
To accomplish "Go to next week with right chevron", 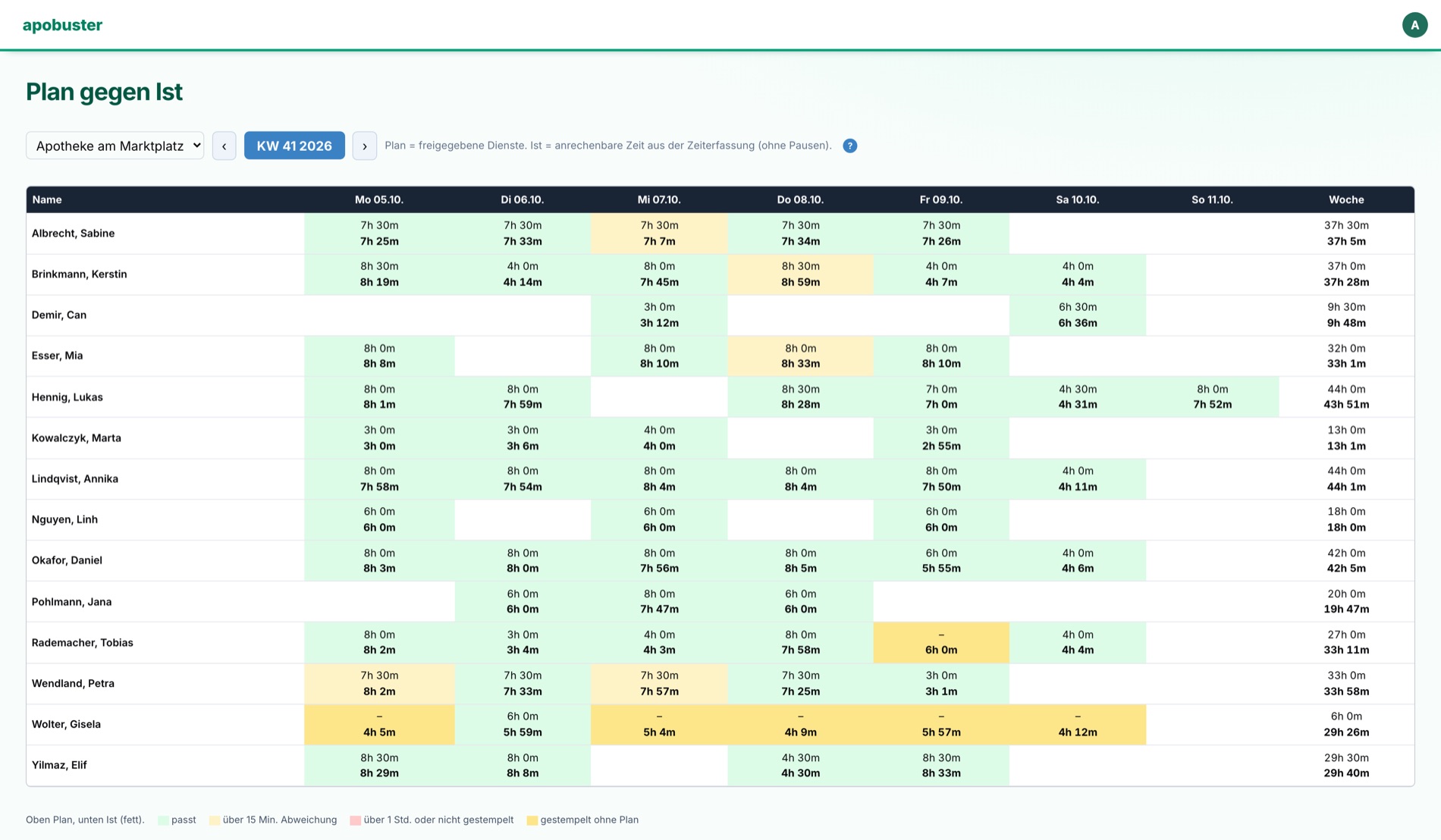I will (364, 146).
